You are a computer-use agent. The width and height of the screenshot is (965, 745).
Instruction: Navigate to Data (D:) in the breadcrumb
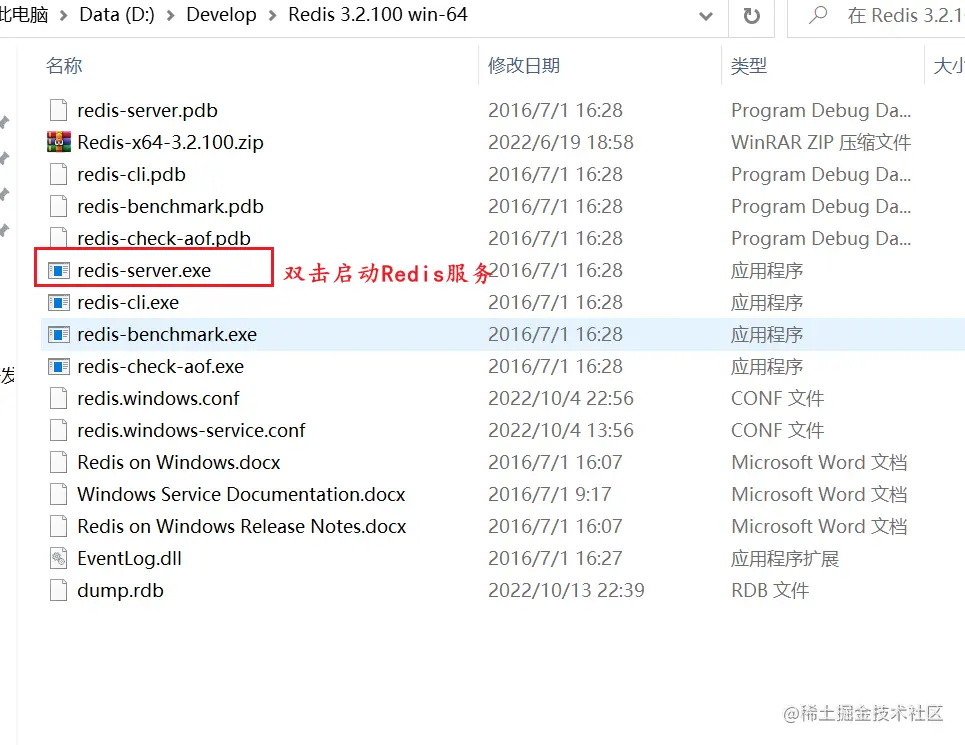click(117, 15)
